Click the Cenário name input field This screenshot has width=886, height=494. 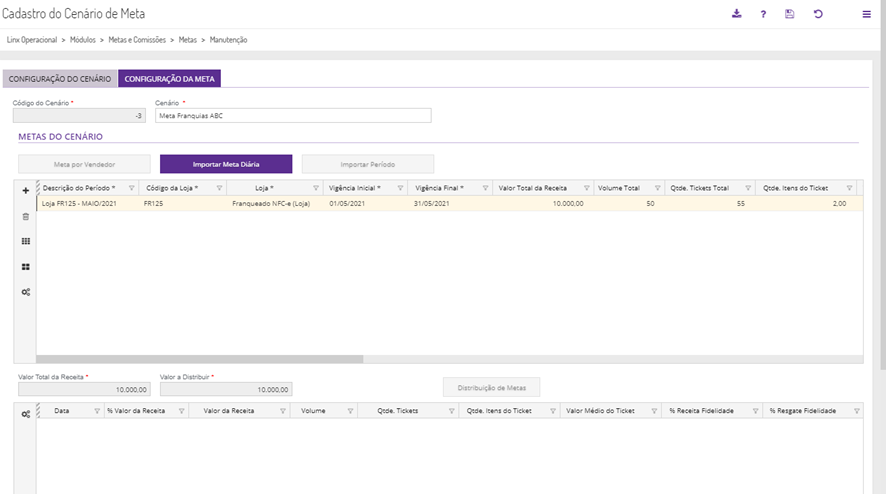tap(293, 115)
